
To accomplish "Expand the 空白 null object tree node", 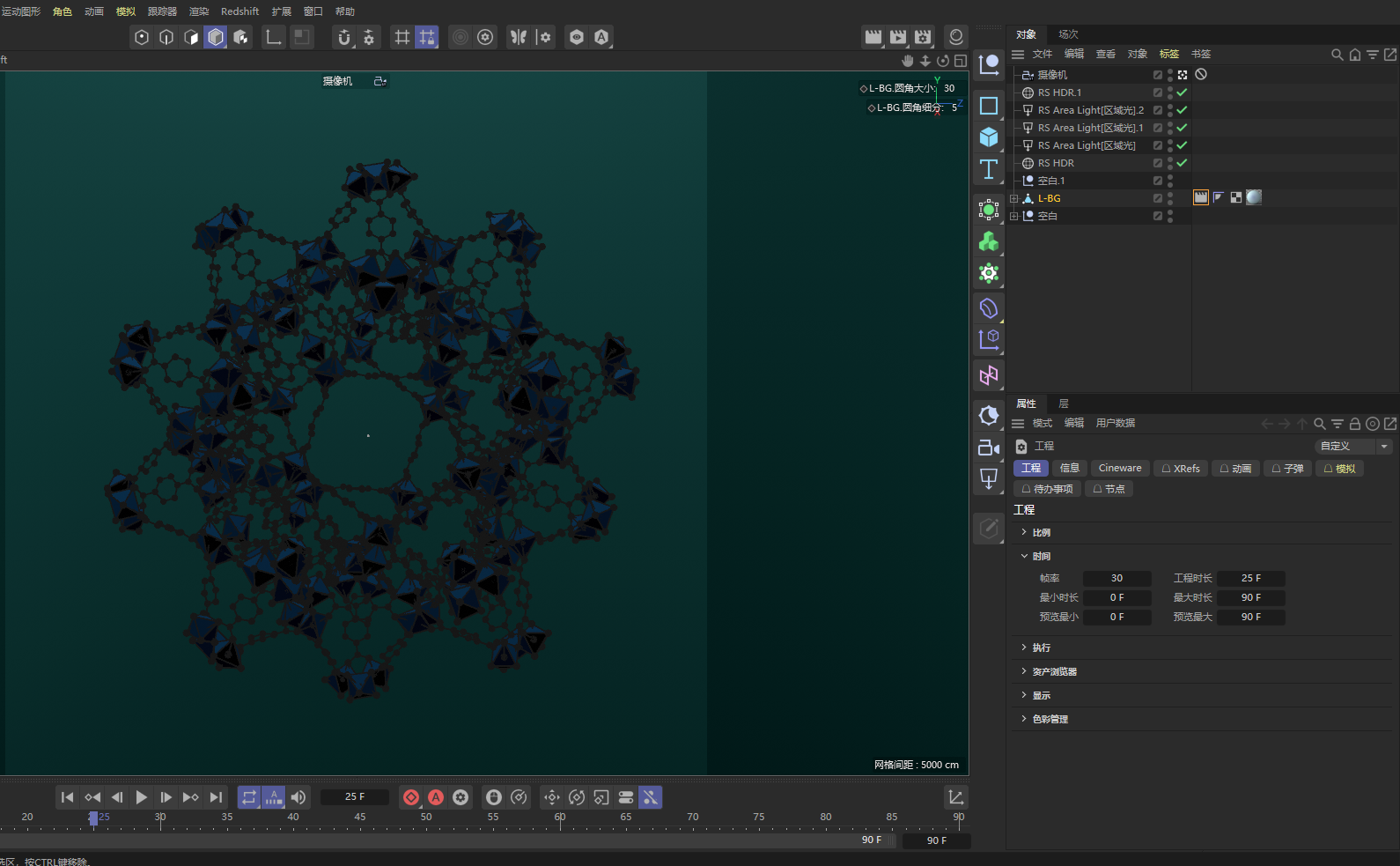I will point(1014,216).
